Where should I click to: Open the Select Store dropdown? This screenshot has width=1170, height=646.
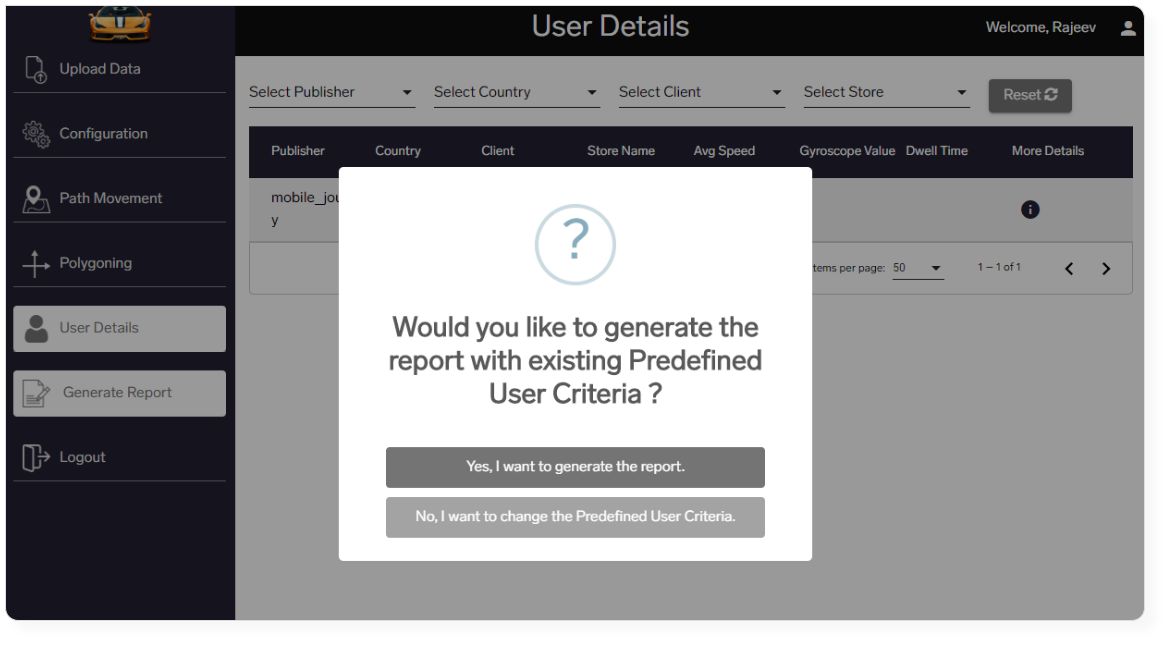886,92
